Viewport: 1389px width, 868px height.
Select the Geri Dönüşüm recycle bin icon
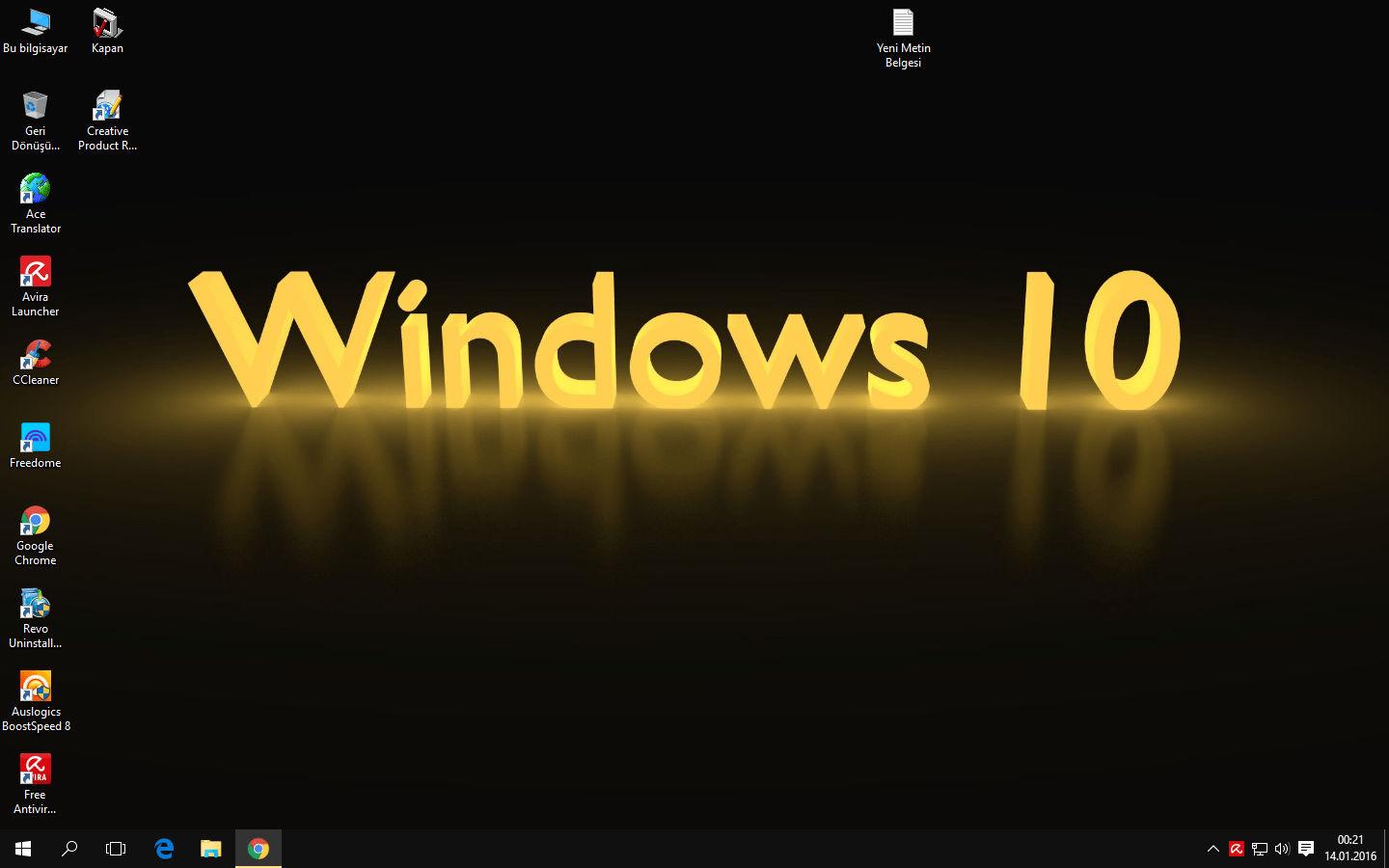point(36,121)
